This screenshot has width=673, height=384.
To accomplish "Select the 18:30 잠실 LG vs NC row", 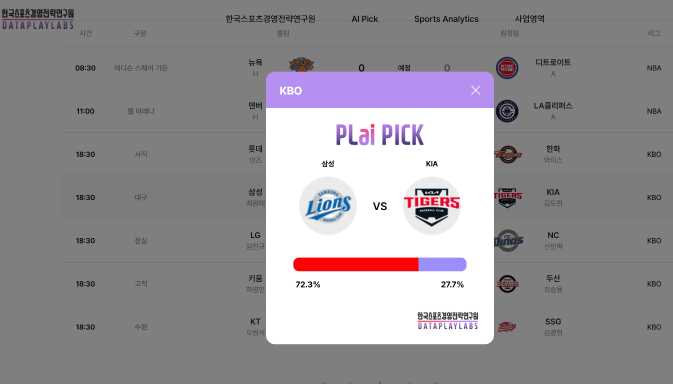I will point(367,241).
